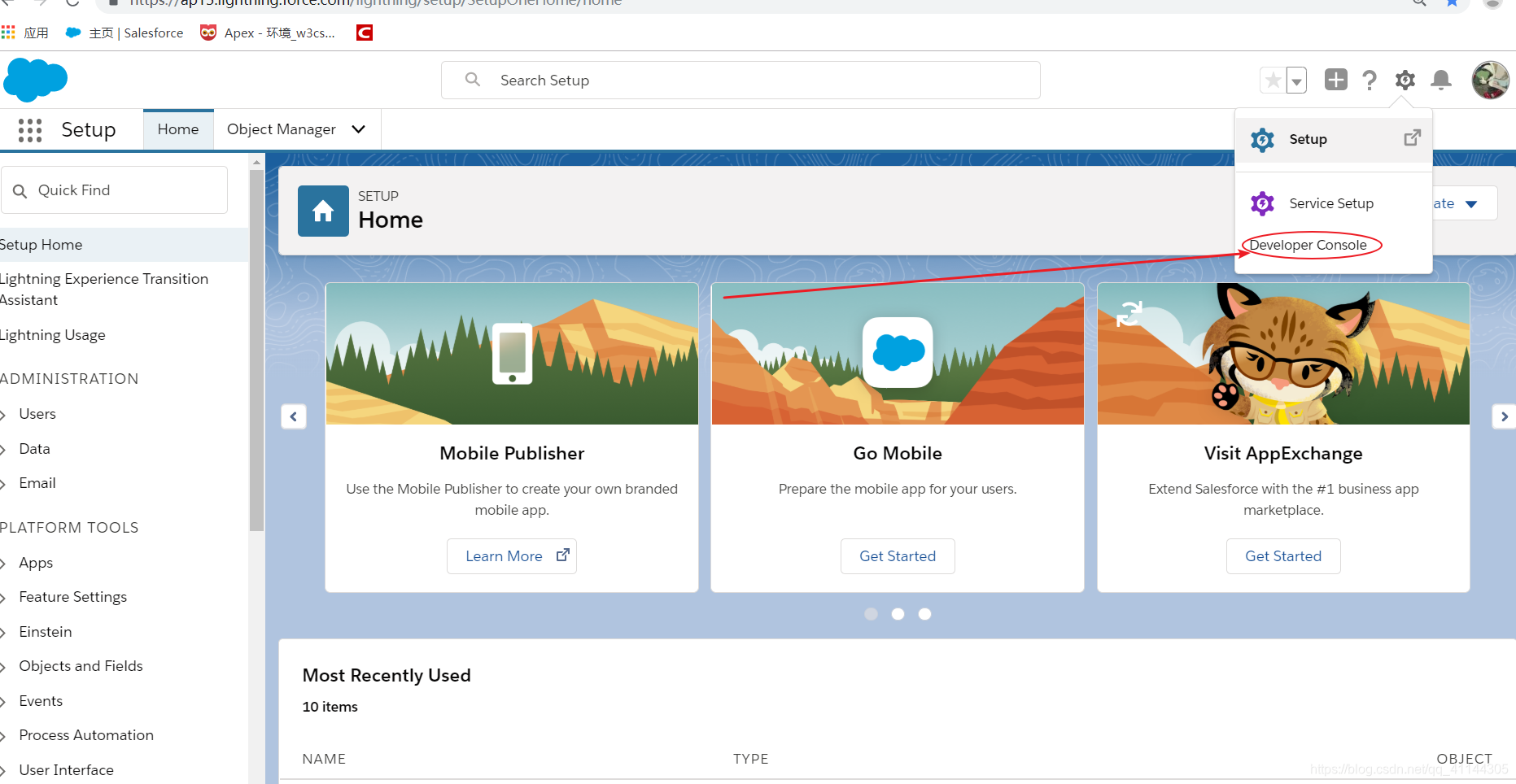Click the Search Setup magnifier icon

pyautogui.click(x=472, y=80)
